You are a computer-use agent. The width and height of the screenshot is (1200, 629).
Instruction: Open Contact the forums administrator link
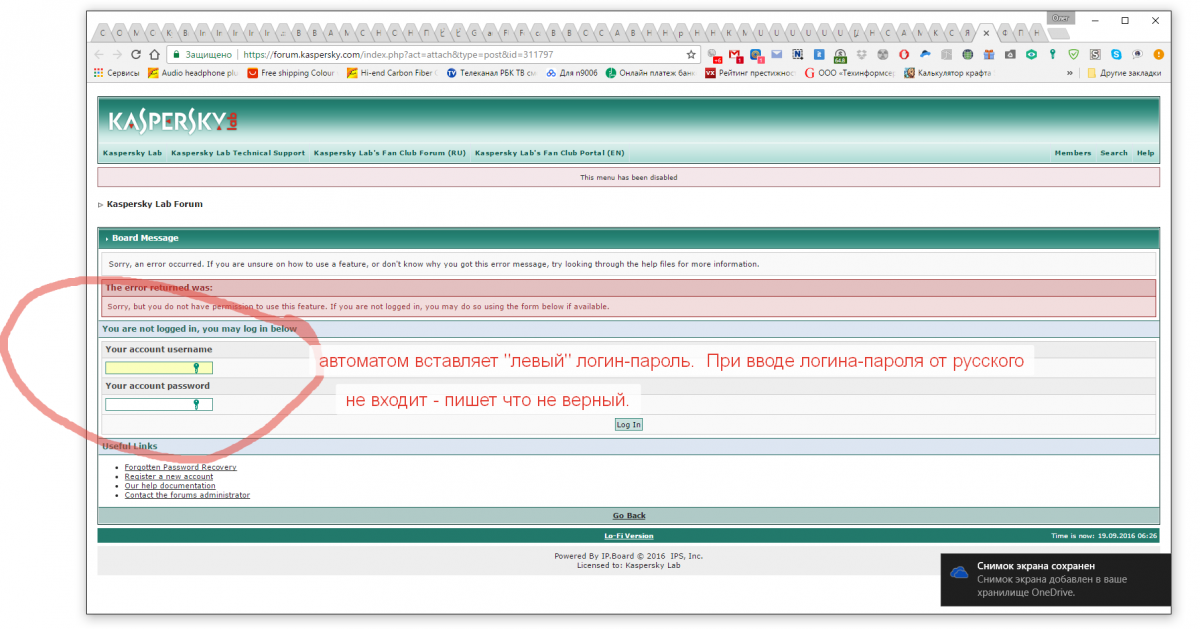point(187,495)
